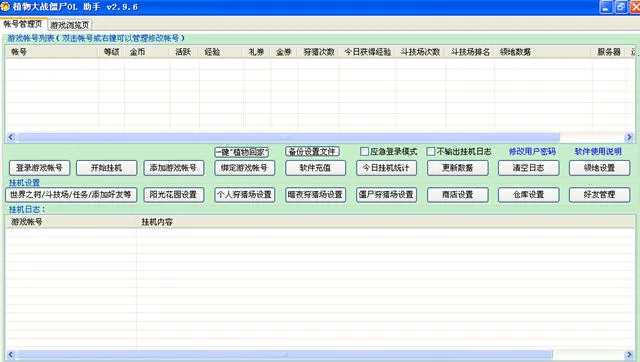Screen dimensions: 640x362
Task: Sort account list by 等级 column
Action: [111, 52]
